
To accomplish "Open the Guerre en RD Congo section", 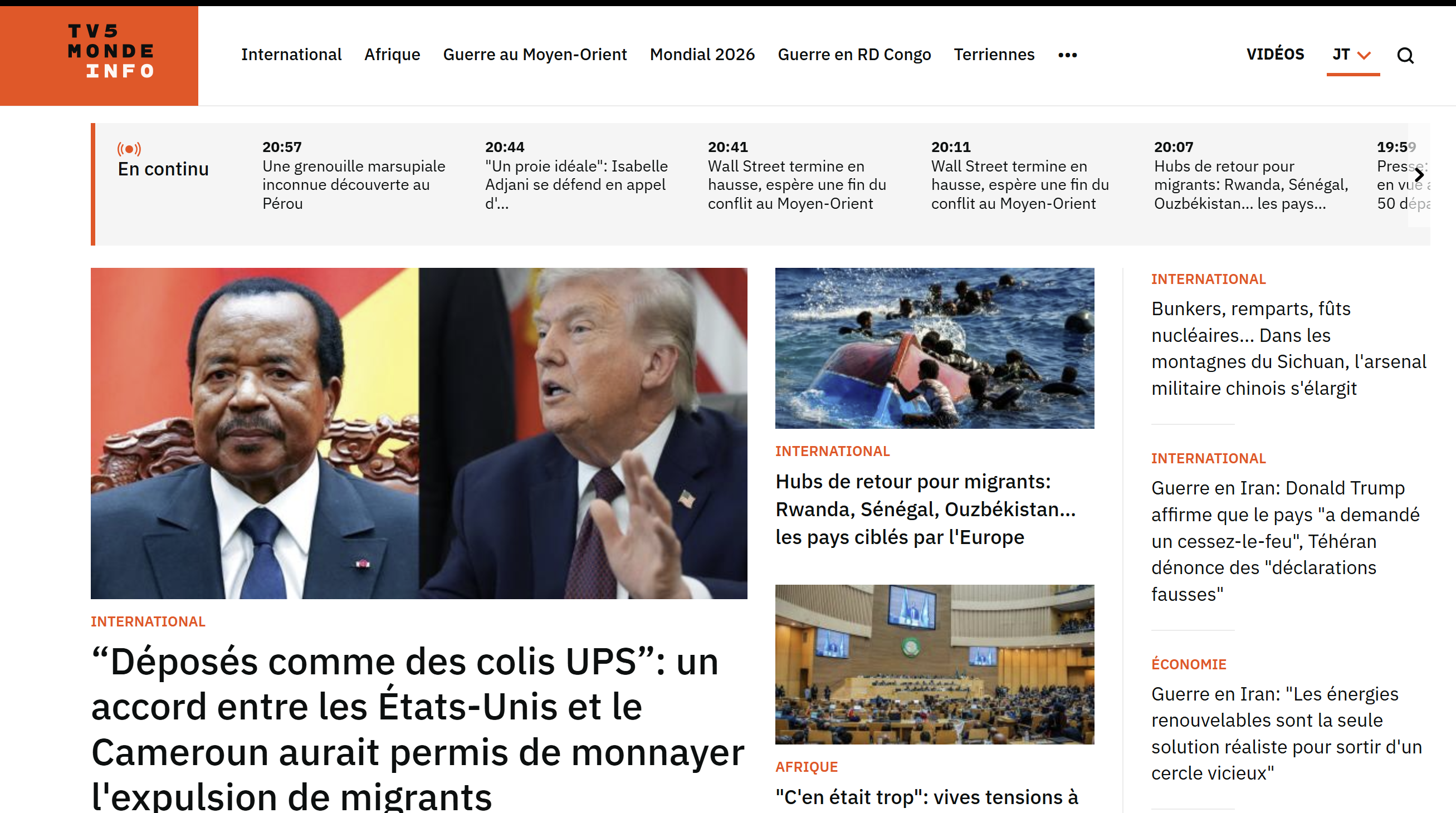I will (854, 54).
